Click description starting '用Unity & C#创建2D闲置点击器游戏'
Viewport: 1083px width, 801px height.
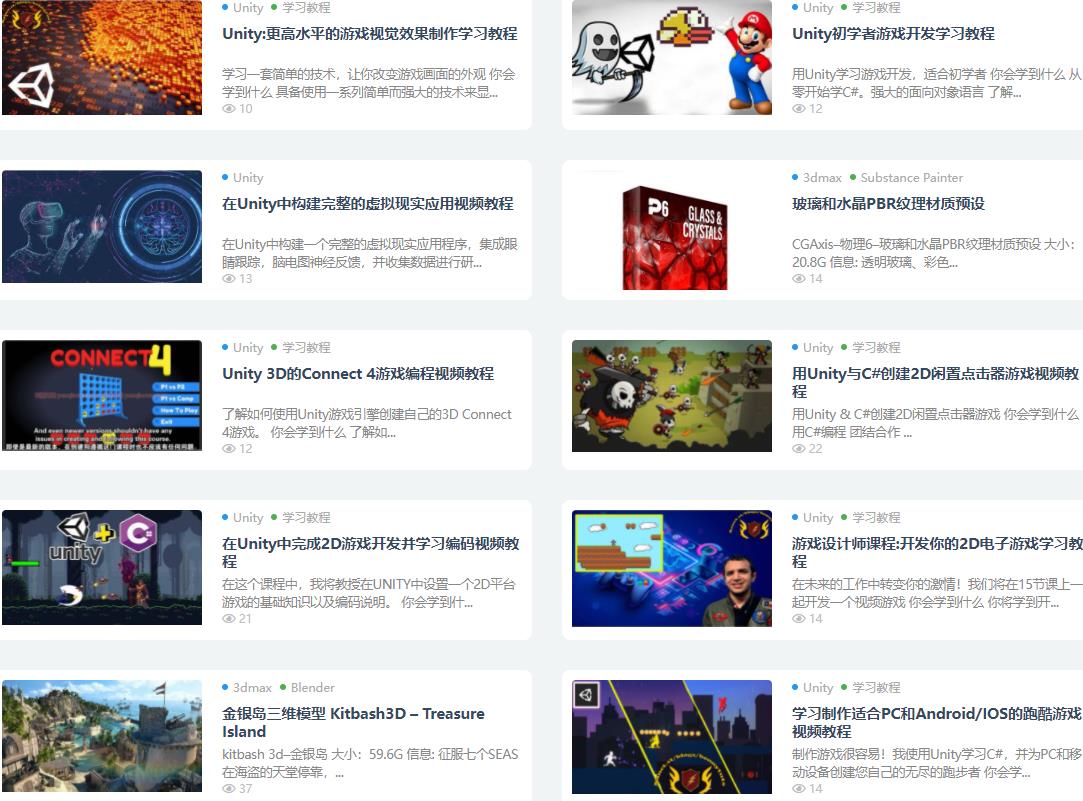(x=935, y=423)
